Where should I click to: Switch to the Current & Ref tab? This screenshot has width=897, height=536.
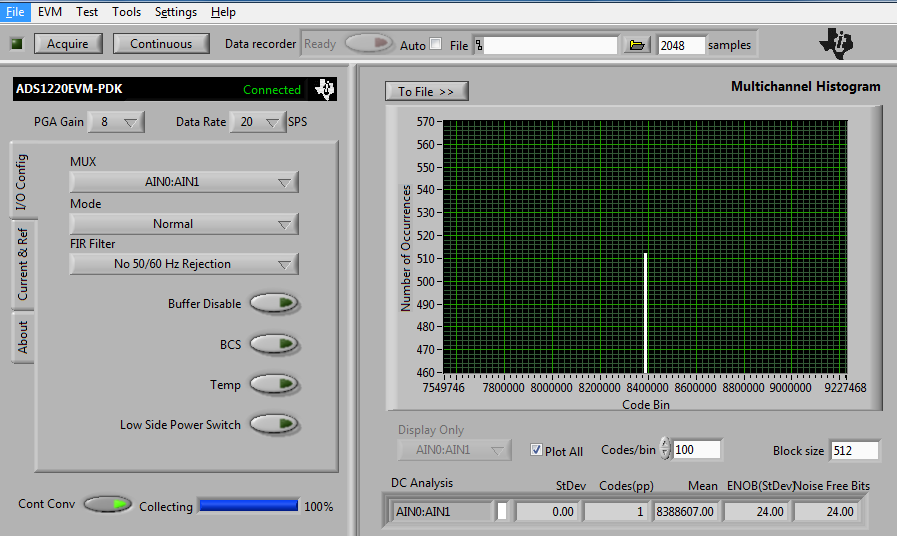22,264
